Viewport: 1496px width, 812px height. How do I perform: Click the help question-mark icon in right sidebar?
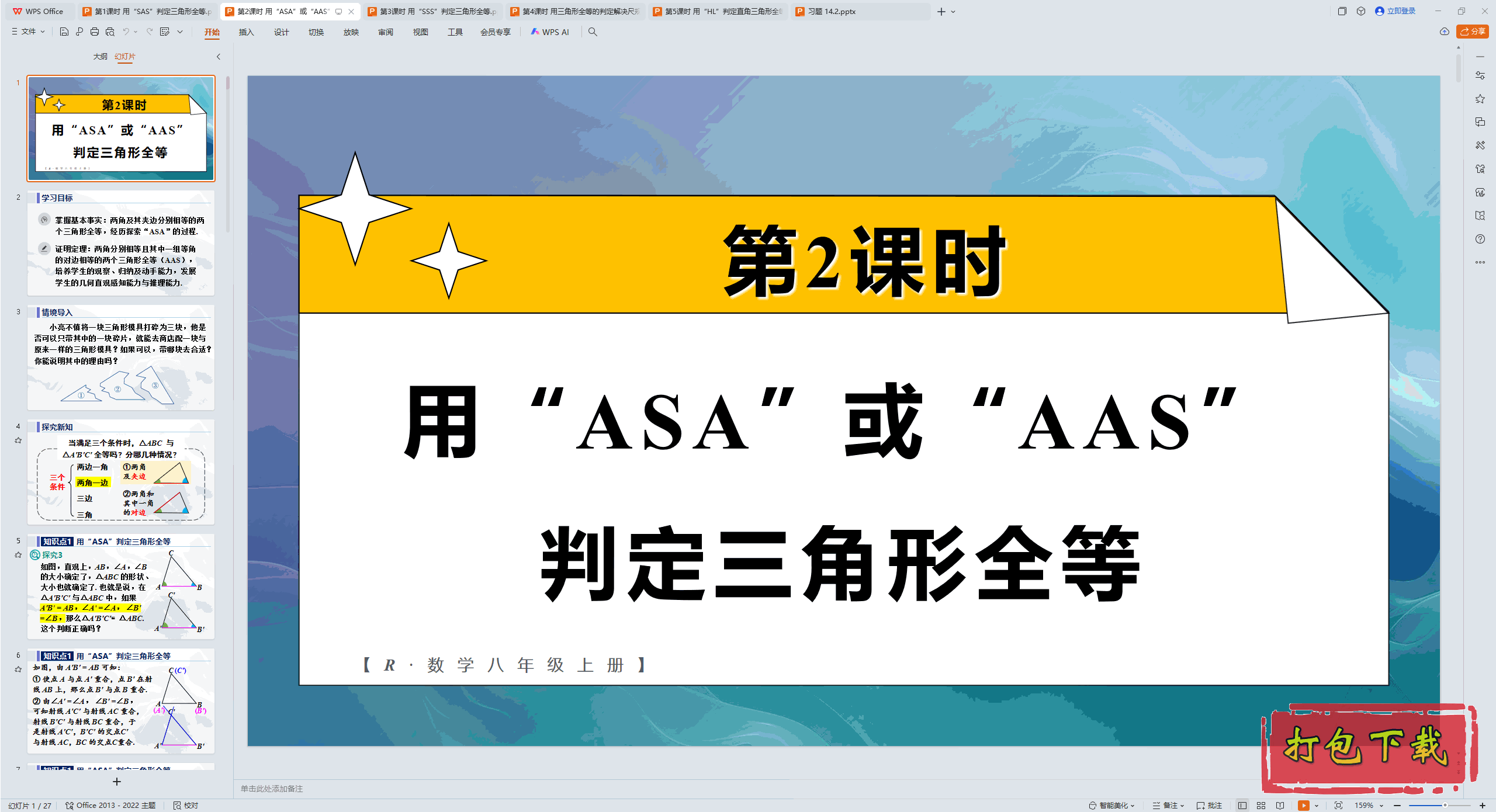tap(1480, 238)
